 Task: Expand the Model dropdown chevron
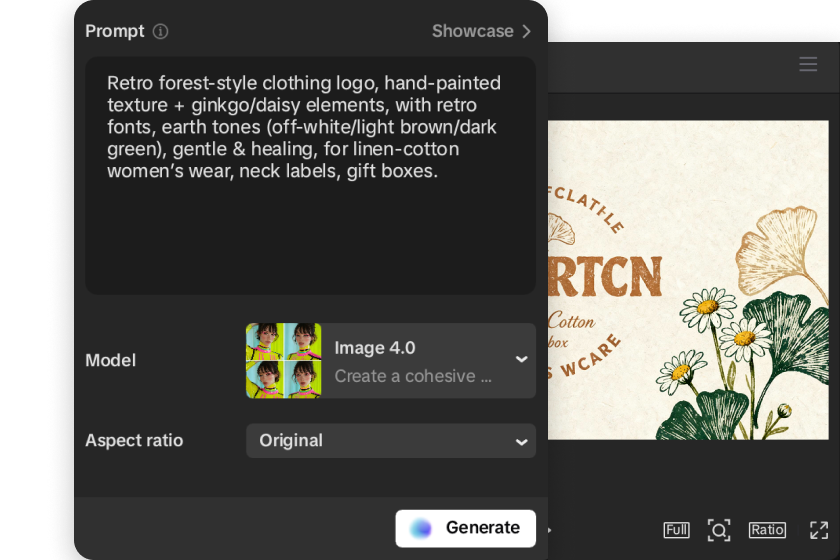(521, 360)
